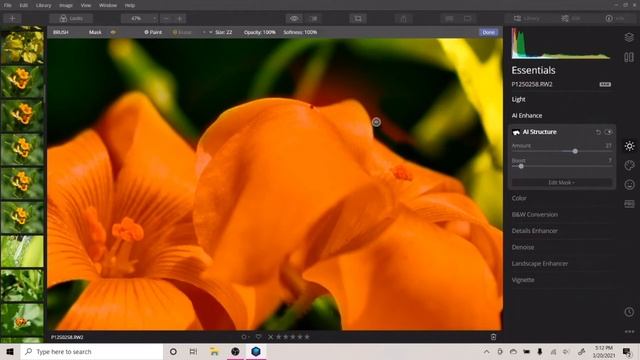Adjust the Boost slider handle
Image resolution: width=640 pixels, height=360 pixels.
(521, 166)
